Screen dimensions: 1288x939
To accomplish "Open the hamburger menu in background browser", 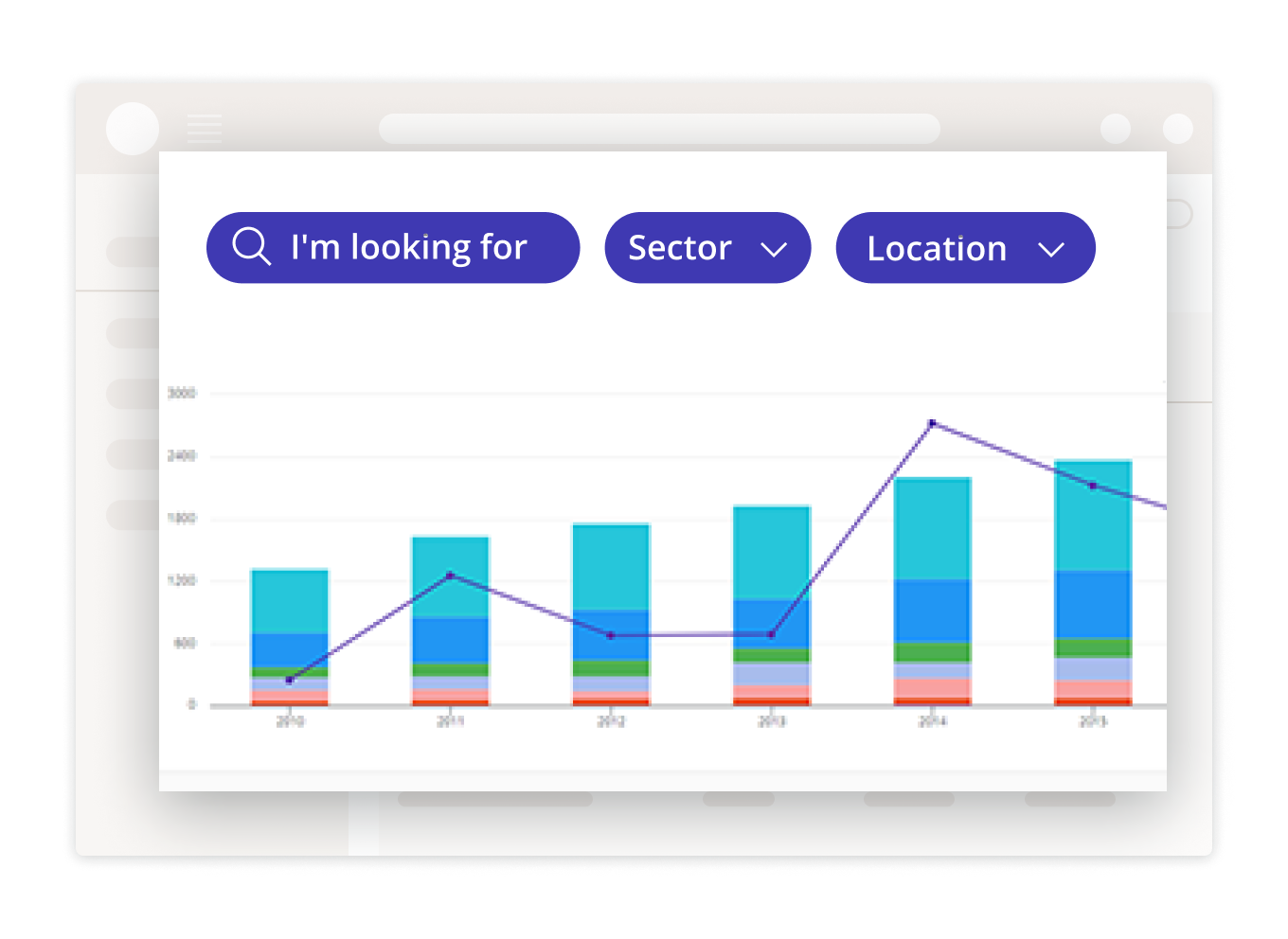I will coord(205,128).
